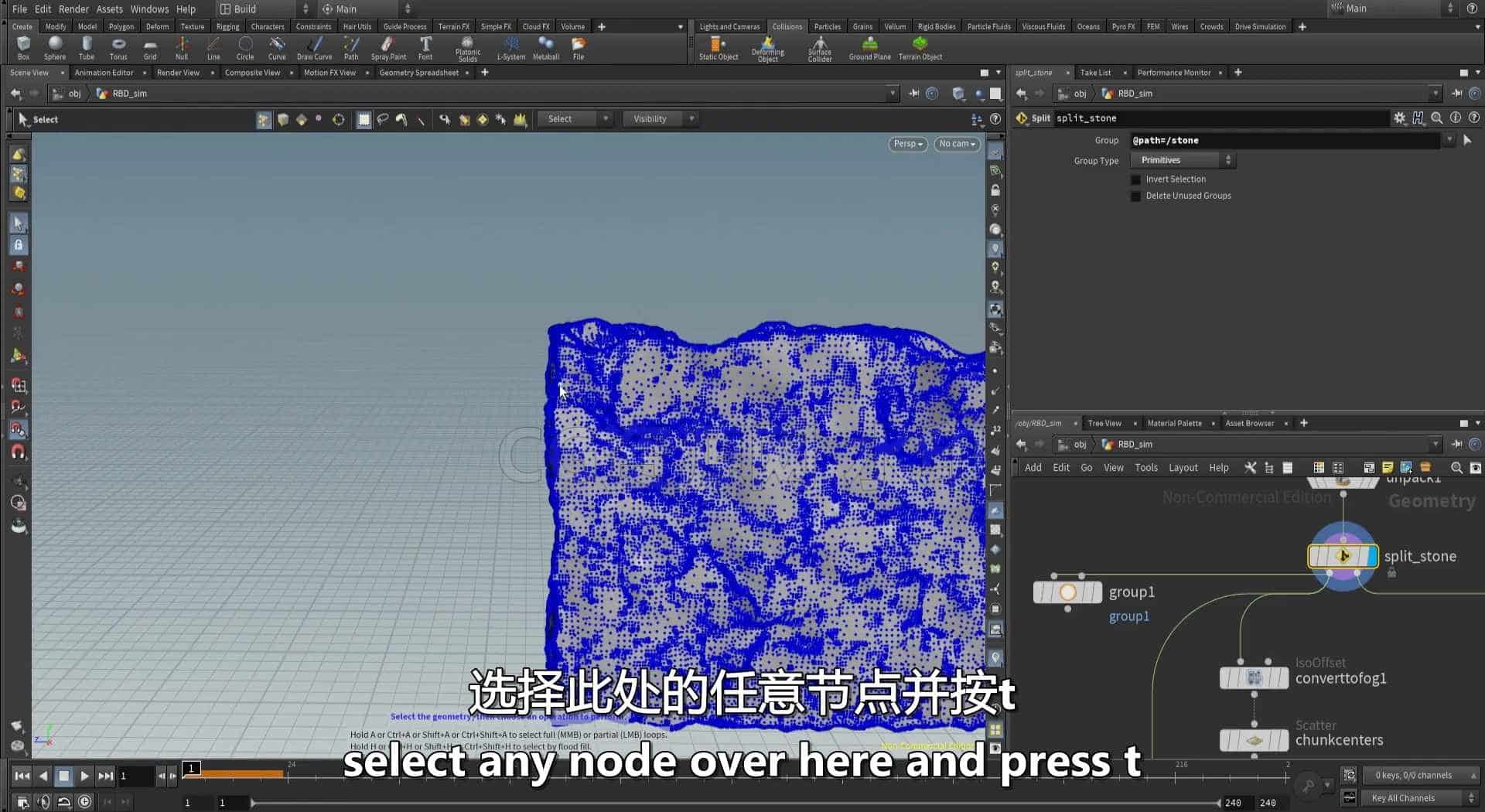Viewport: 1485px width, 812px height.
Task: Open the Font shelf tool
Action: pyautogui.click(x=425, y=48)
